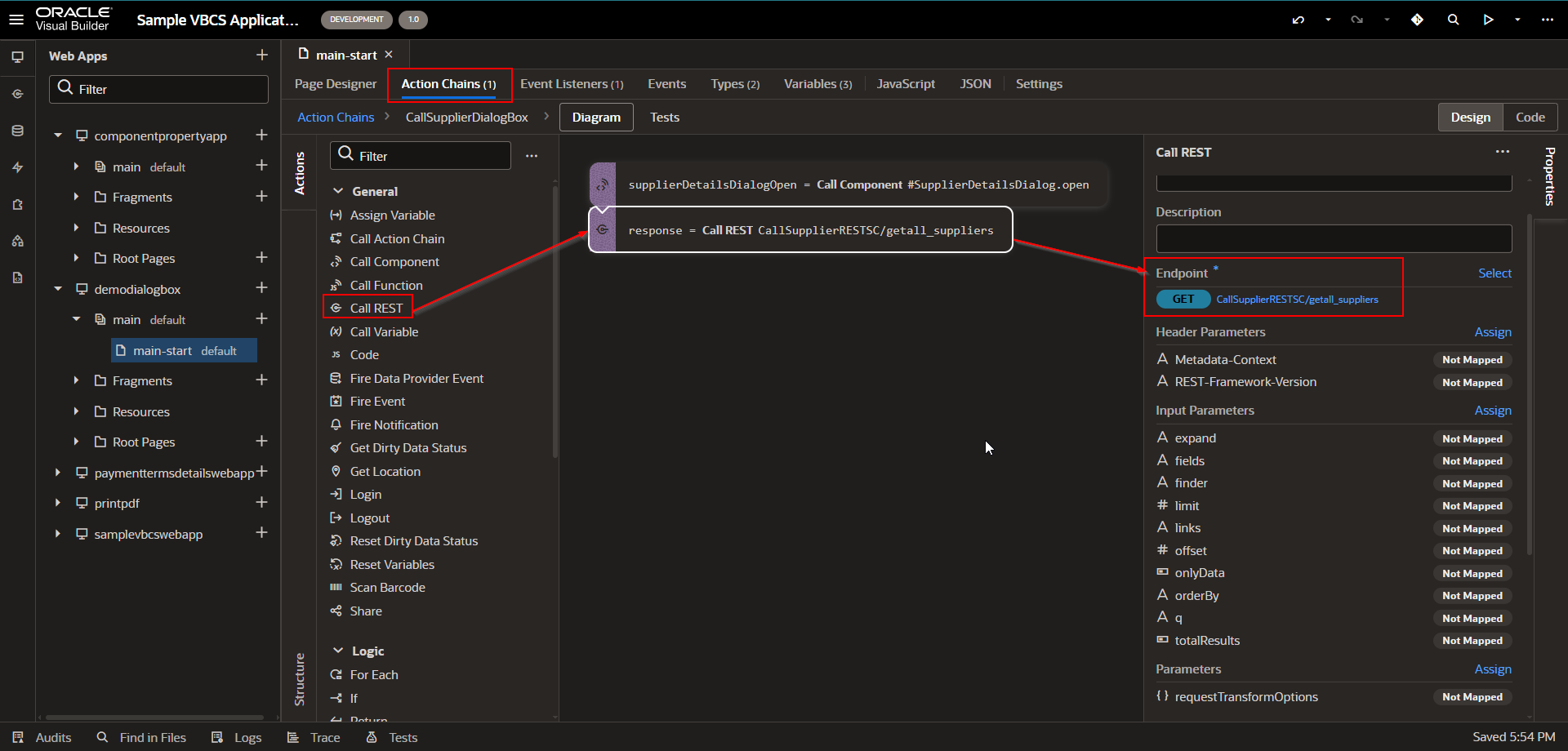Screen dimensions: 1568x751
Task: Collapse componentpropertyapp tree node
Action: 58,136
